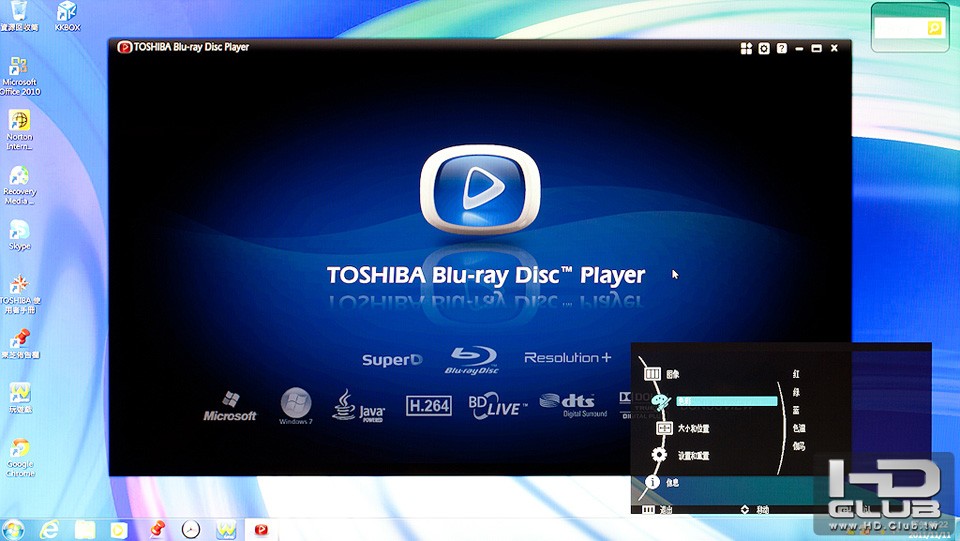Select the image item in the monitor OSD menu
The width and height of the screenshot is (960, 541).
point(661,374)
